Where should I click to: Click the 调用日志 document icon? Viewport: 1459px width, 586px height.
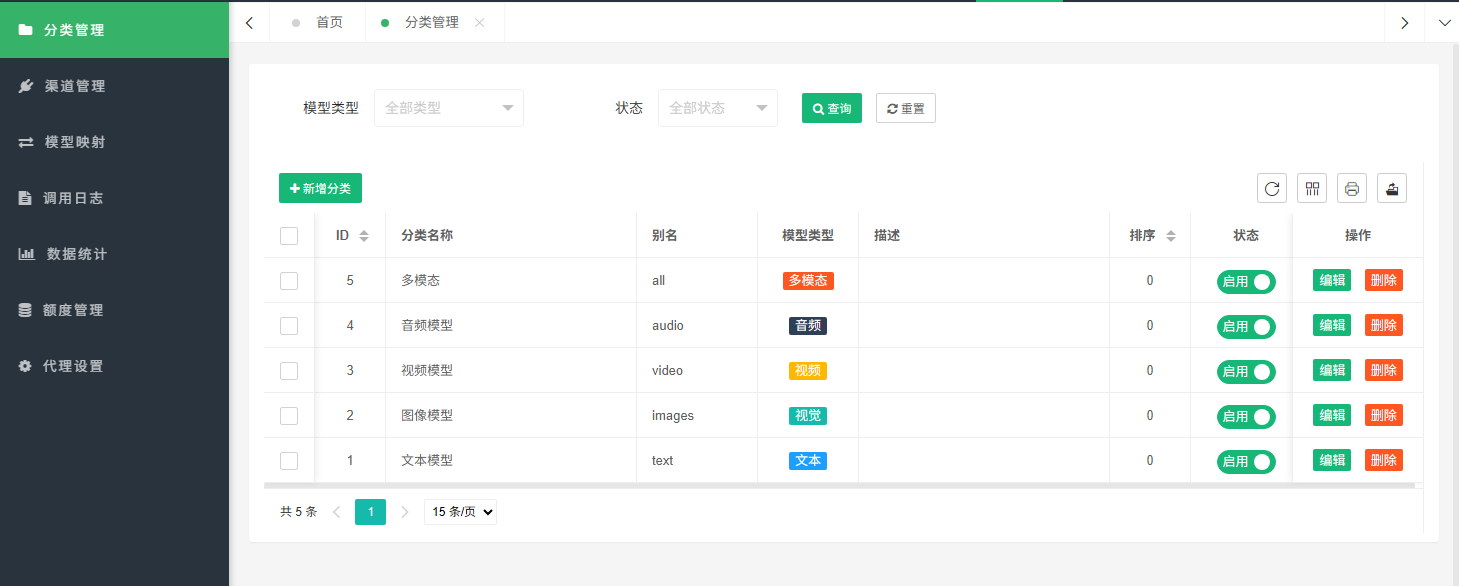[25, 198]
